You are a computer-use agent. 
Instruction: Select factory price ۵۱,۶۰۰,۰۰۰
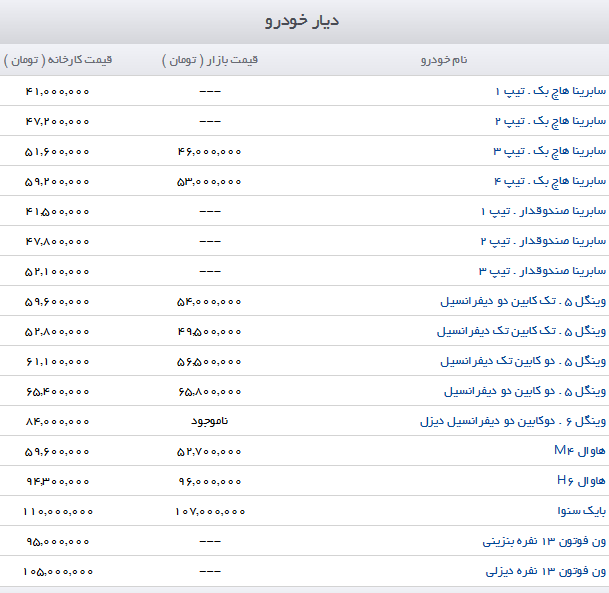57,151
